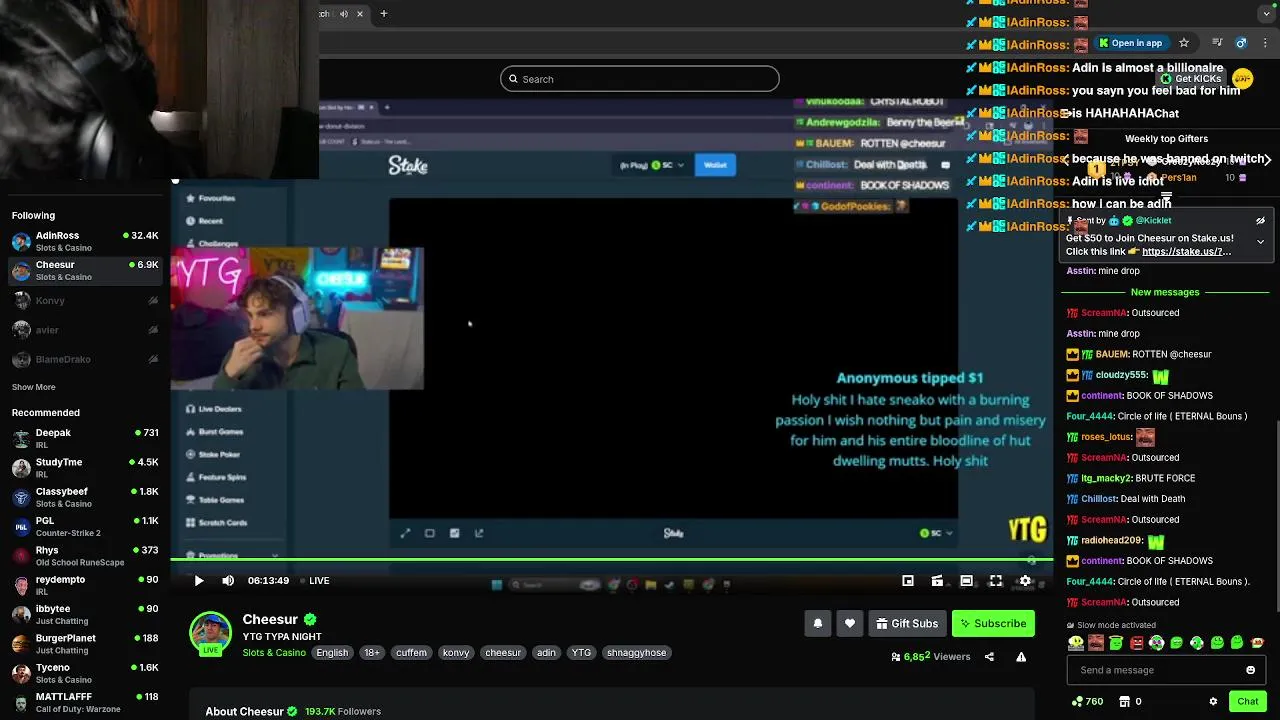Toggle theater mode in player
The width and height of the screenshot is (1280, 720).
[x=966, y=581]
